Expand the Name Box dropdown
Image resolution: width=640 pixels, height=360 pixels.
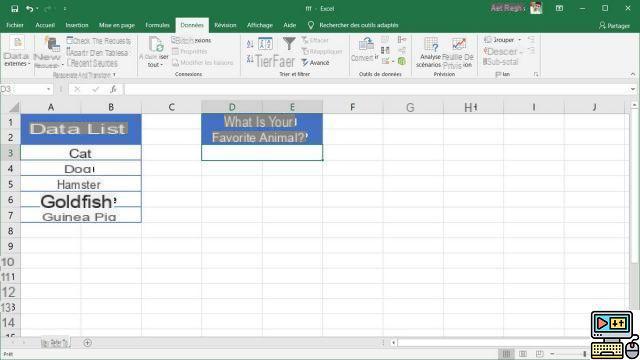click(x=49, y=89)
